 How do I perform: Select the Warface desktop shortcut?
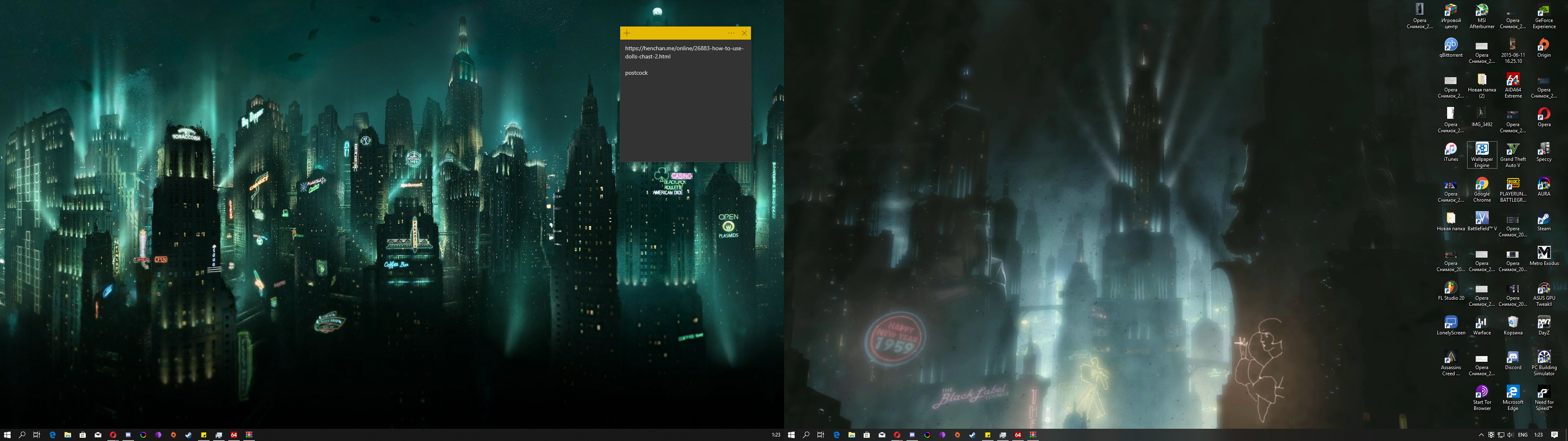click(x=1482, y=326)
